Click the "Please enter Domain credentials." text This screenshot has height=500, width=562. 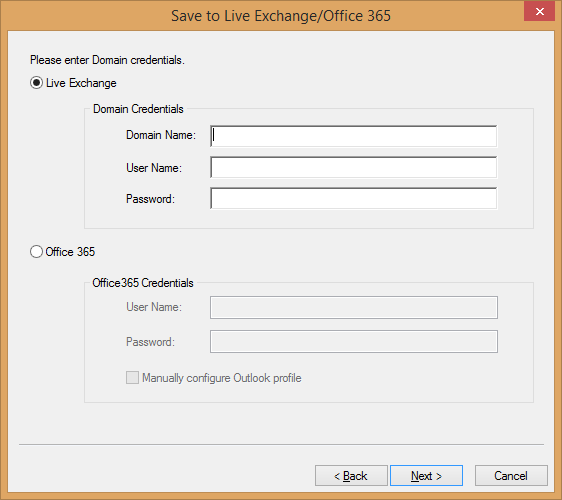point(107,60)
